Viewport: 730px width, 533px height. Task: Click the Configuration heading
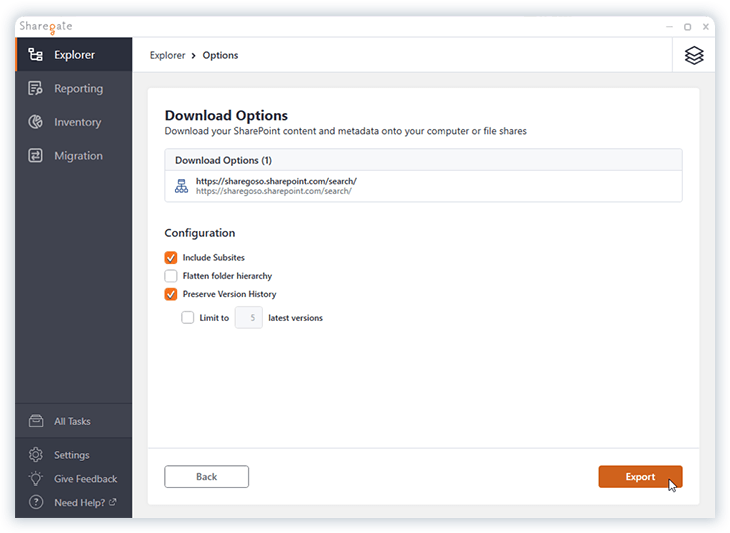[200, 233]
